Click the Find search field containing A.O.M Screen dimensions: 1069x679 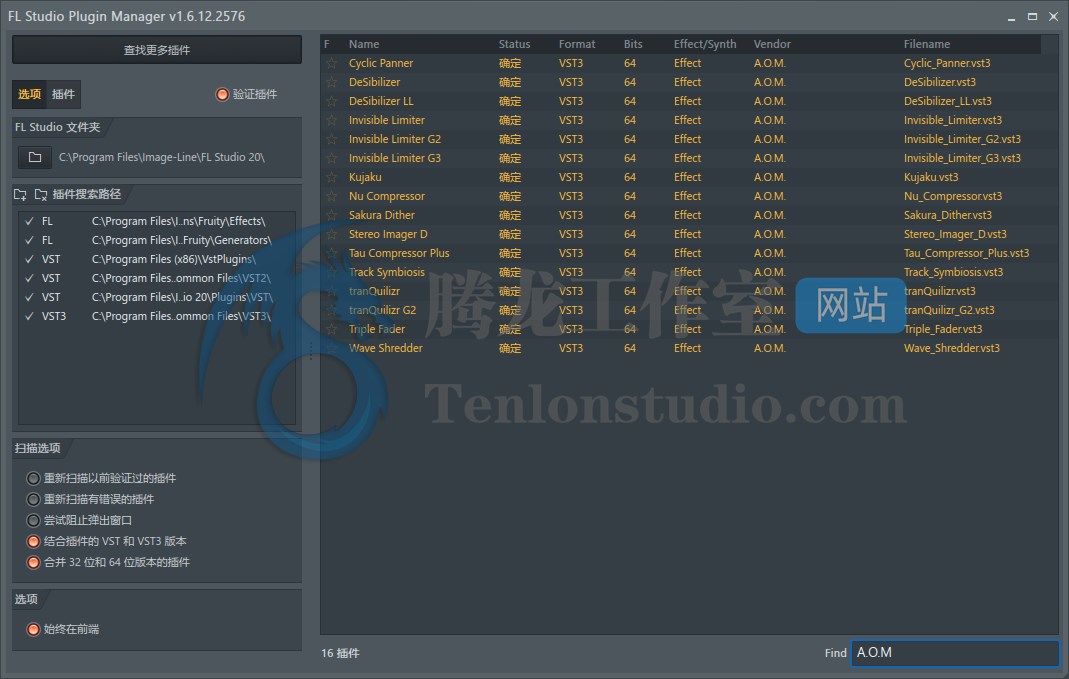[955, 653]
